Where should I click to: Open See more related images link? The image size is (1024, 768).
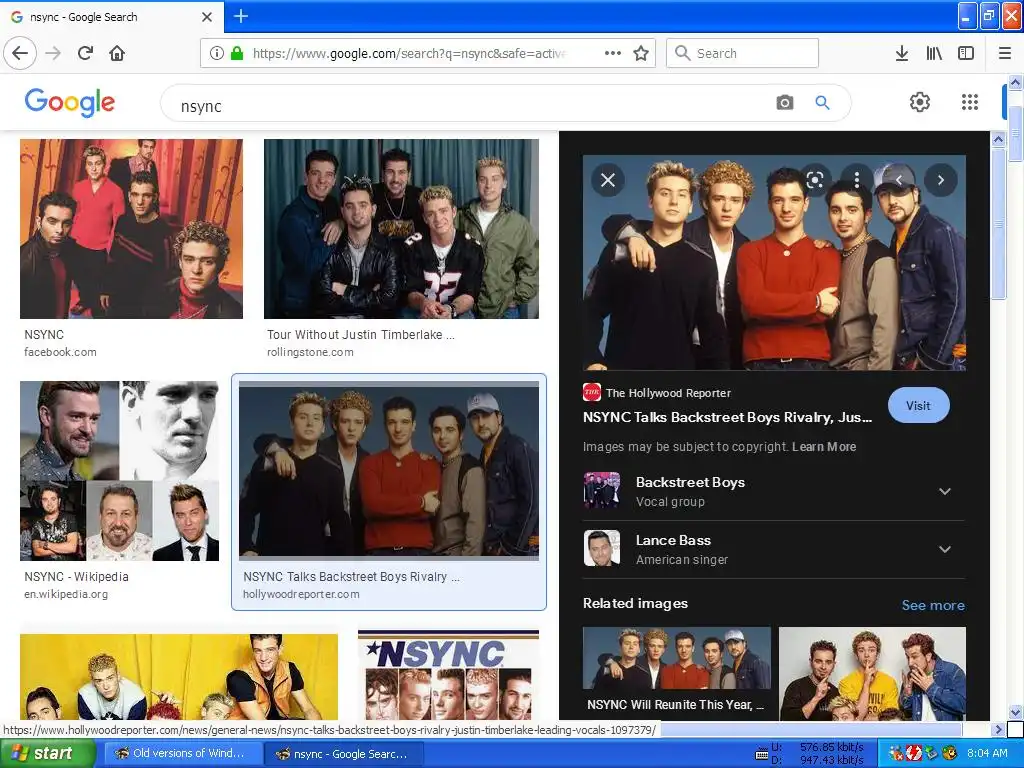(933, 605)
